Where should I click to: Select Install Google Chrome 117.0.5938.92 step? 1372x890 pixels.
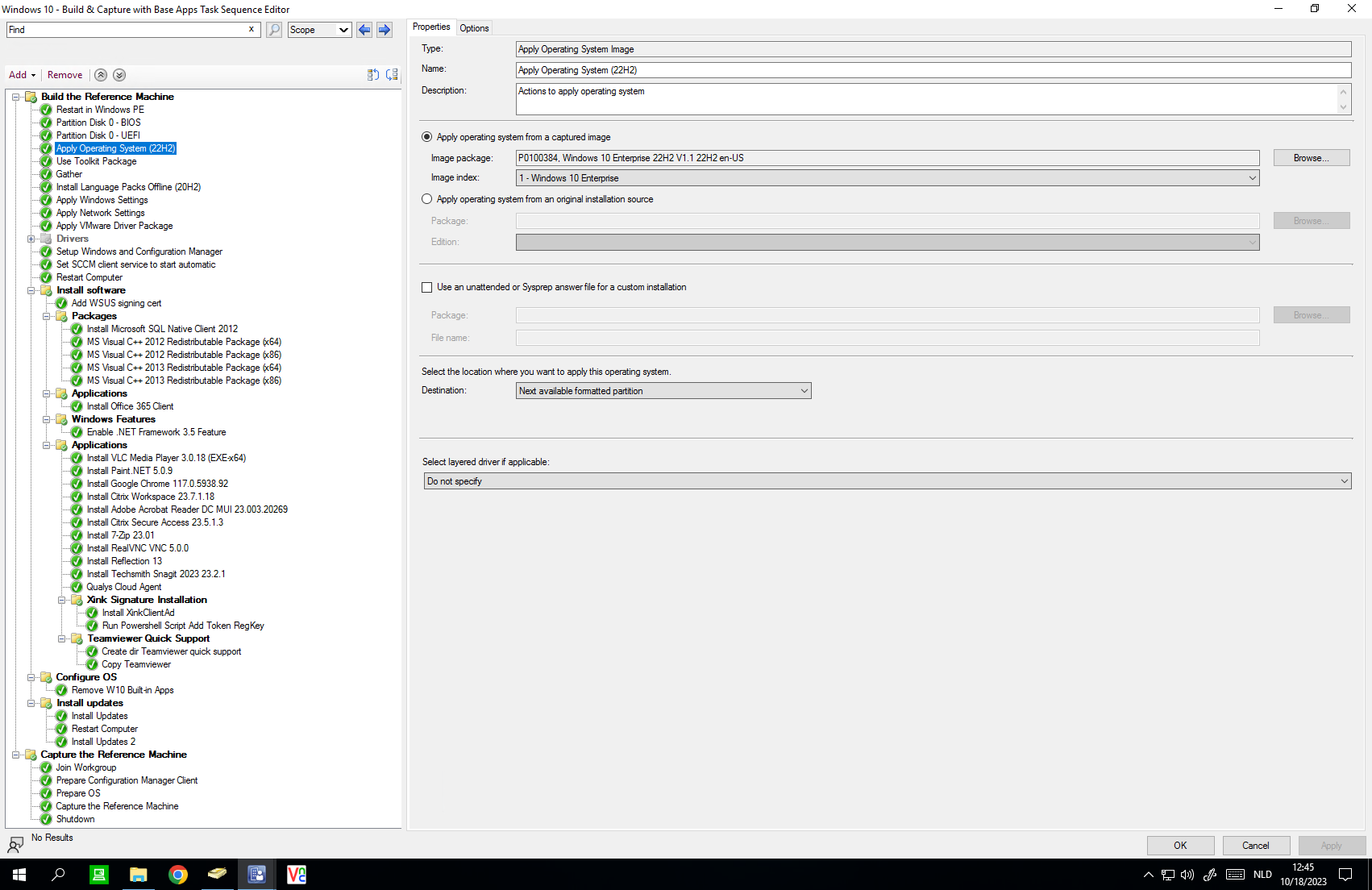pos(157,484)
